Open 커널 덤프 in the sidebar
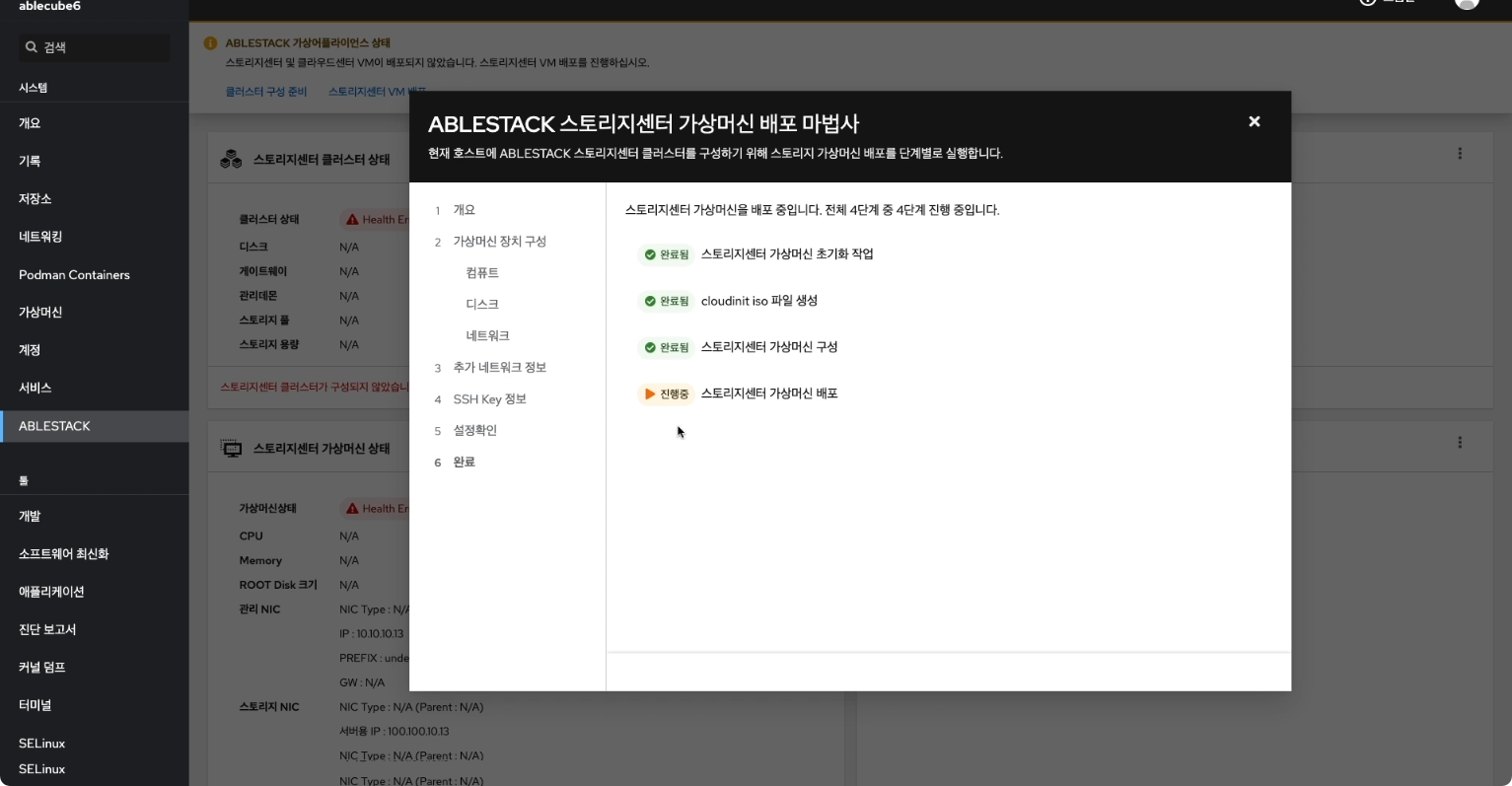The image size is (1512, 786). click(x=94, y=668)
